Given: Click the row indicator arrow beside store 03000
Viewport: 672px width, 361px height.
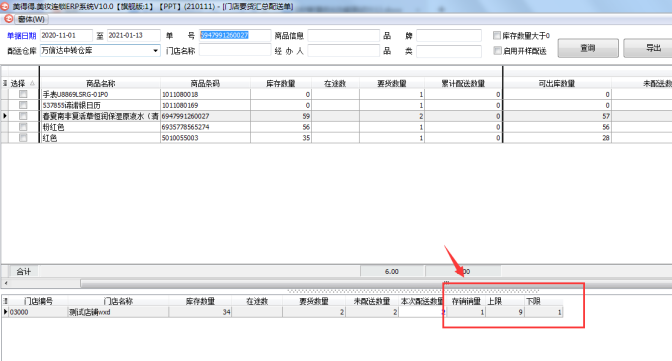Looking at the screenshot, I should pos(5,312).
